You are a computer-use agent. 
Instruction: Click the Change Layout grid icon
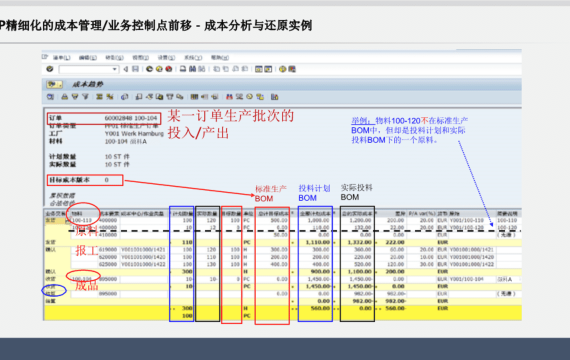pos(194,97)
